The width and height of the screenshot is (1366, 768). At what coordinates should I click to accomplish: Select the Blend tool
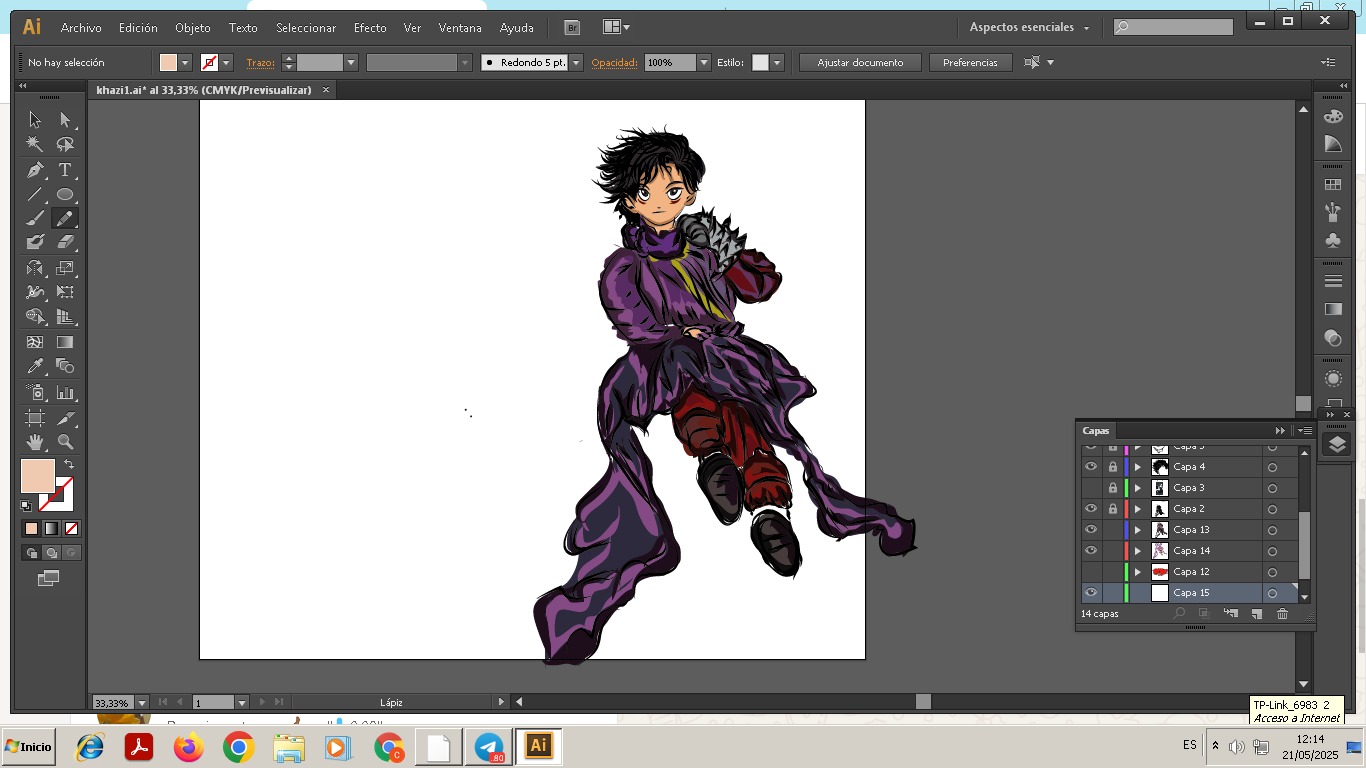[x=65, y=366]
